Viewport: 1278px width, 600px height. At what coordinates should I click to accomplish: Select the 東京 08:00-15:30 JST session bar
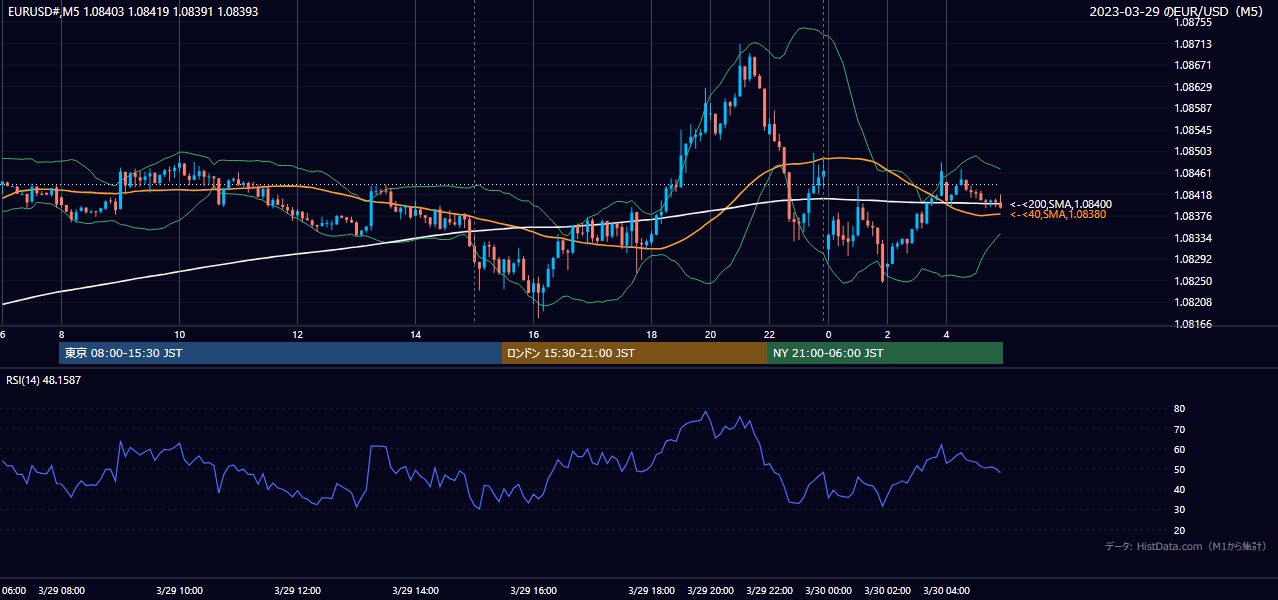coord(280,353)
